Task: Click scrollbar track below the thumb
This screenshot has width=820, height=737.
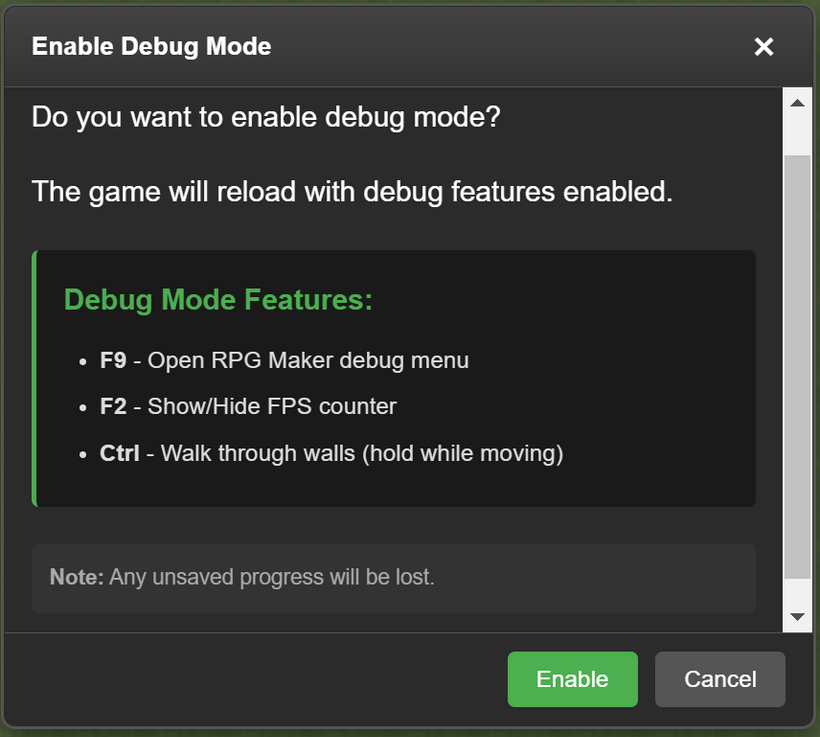Action: (x=797, y=592)
